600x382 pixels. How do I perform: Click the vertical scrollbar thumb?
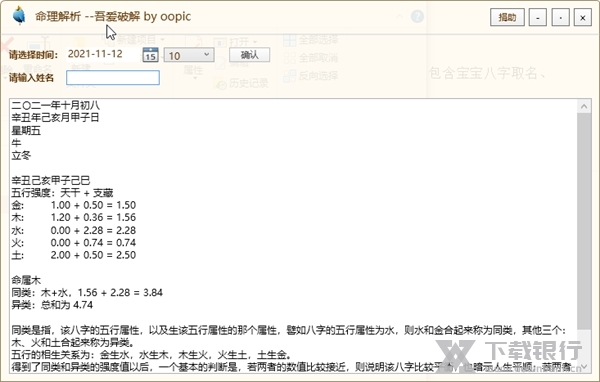pyautogui.click(x=584, y=221)
